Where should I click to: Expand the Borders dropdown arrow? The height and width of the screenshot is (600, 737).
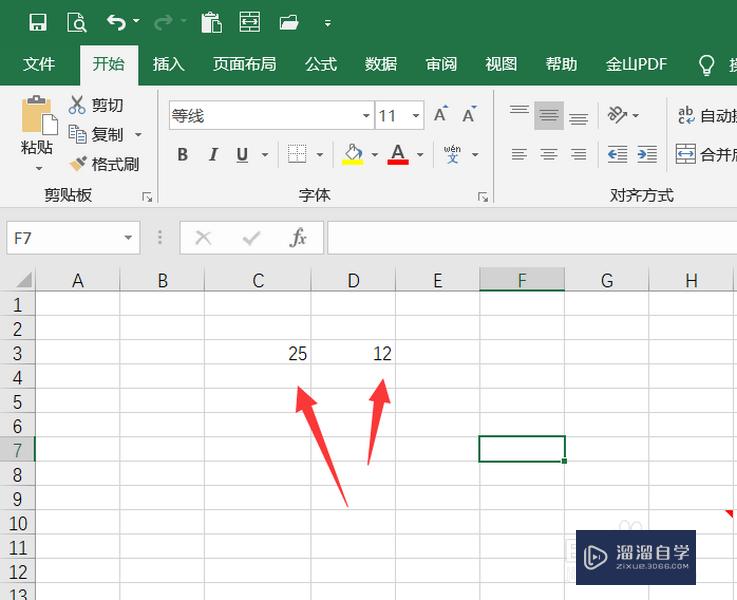click(320, 155)
